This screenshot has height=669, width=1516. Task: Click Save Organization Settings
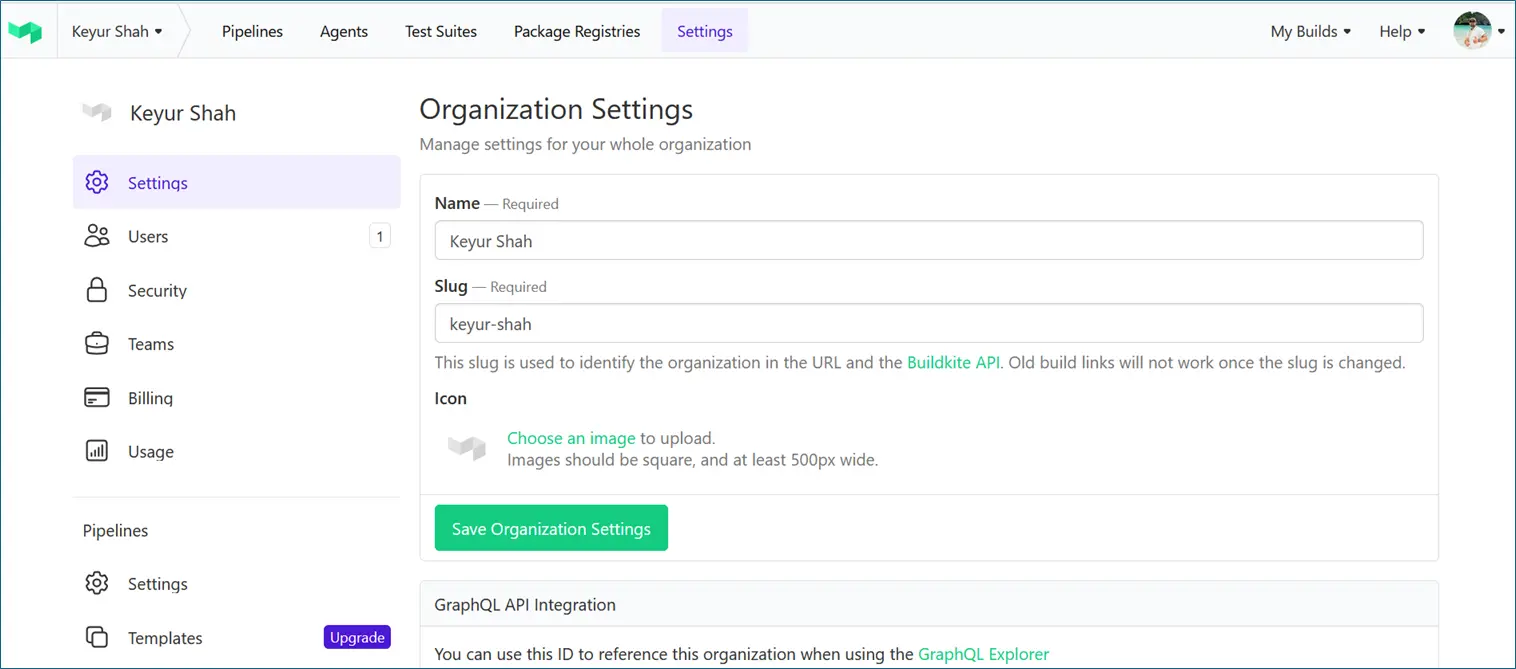click(x=551, y=527)
